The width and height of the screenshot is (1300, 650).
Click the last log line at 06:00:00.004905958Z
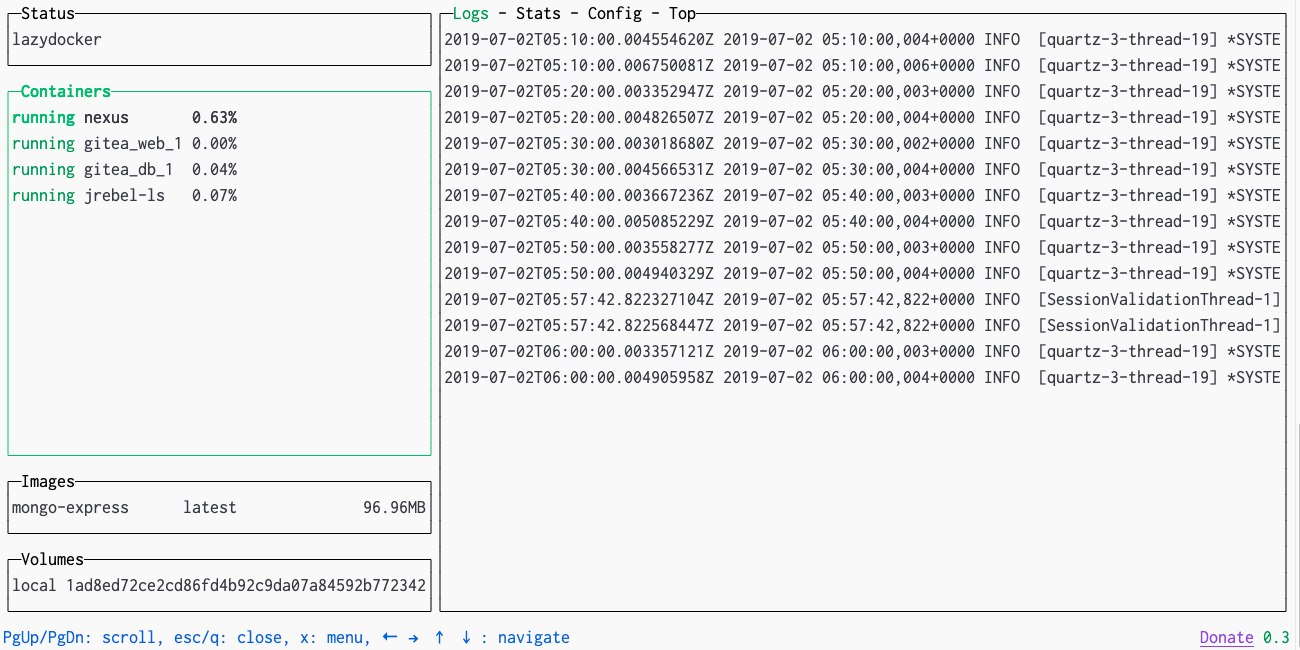[x=860, y=378]
